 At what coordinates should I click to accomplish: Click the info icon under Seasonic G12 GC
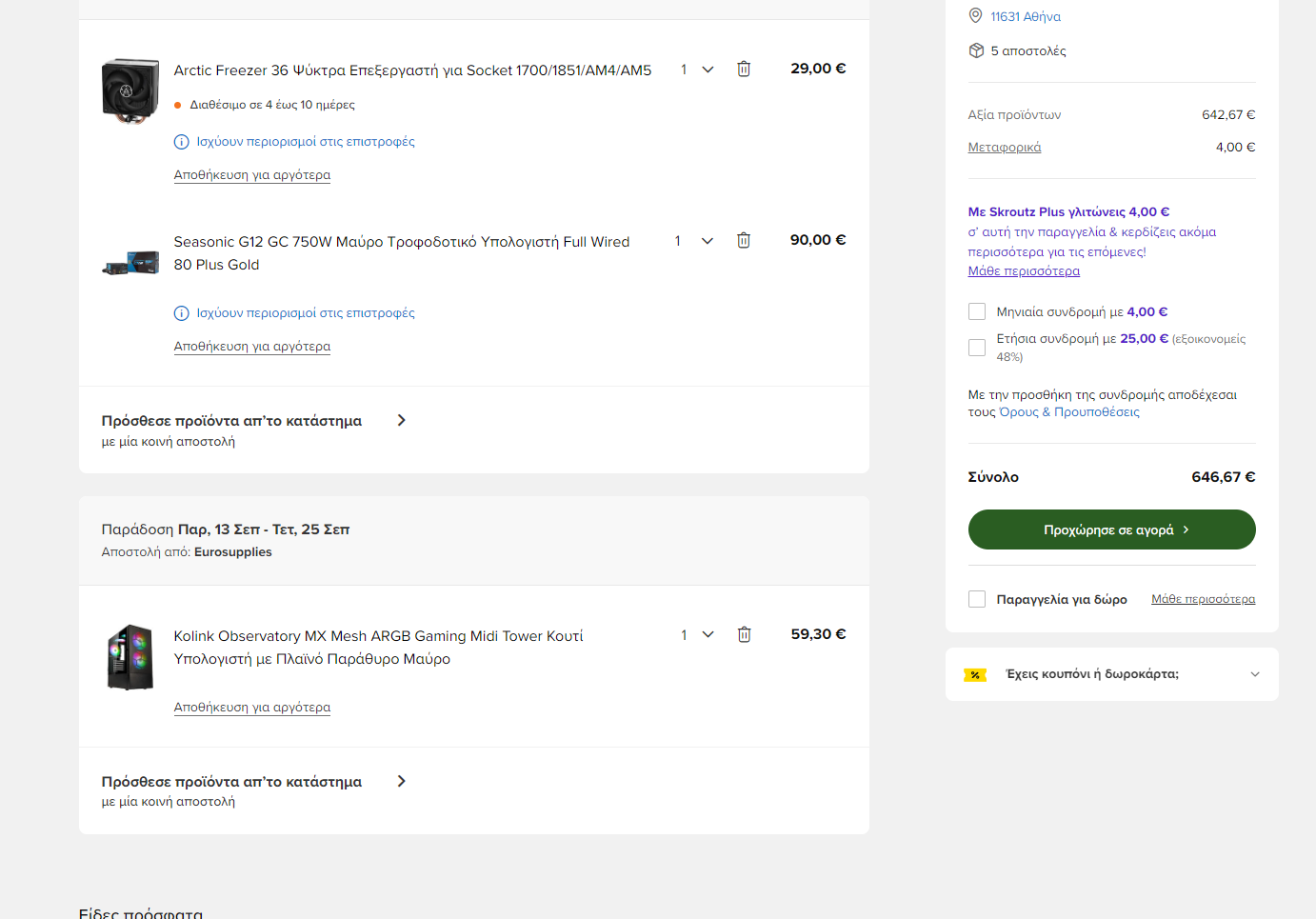(x=181, y=313)
